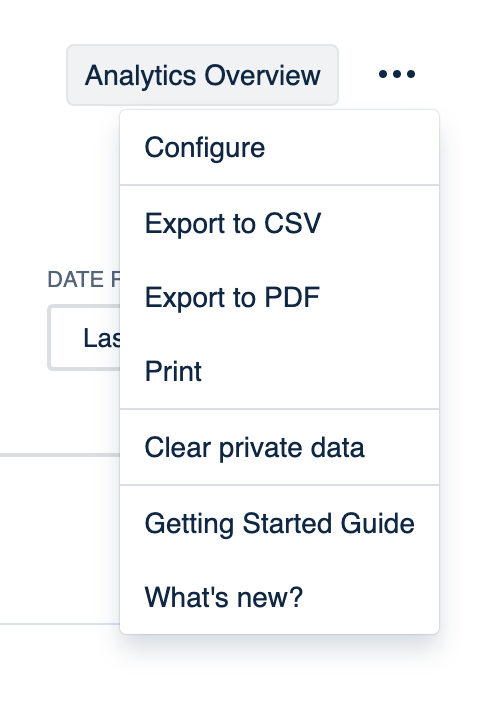Open analytics configuration via Configure

(279, 147)
